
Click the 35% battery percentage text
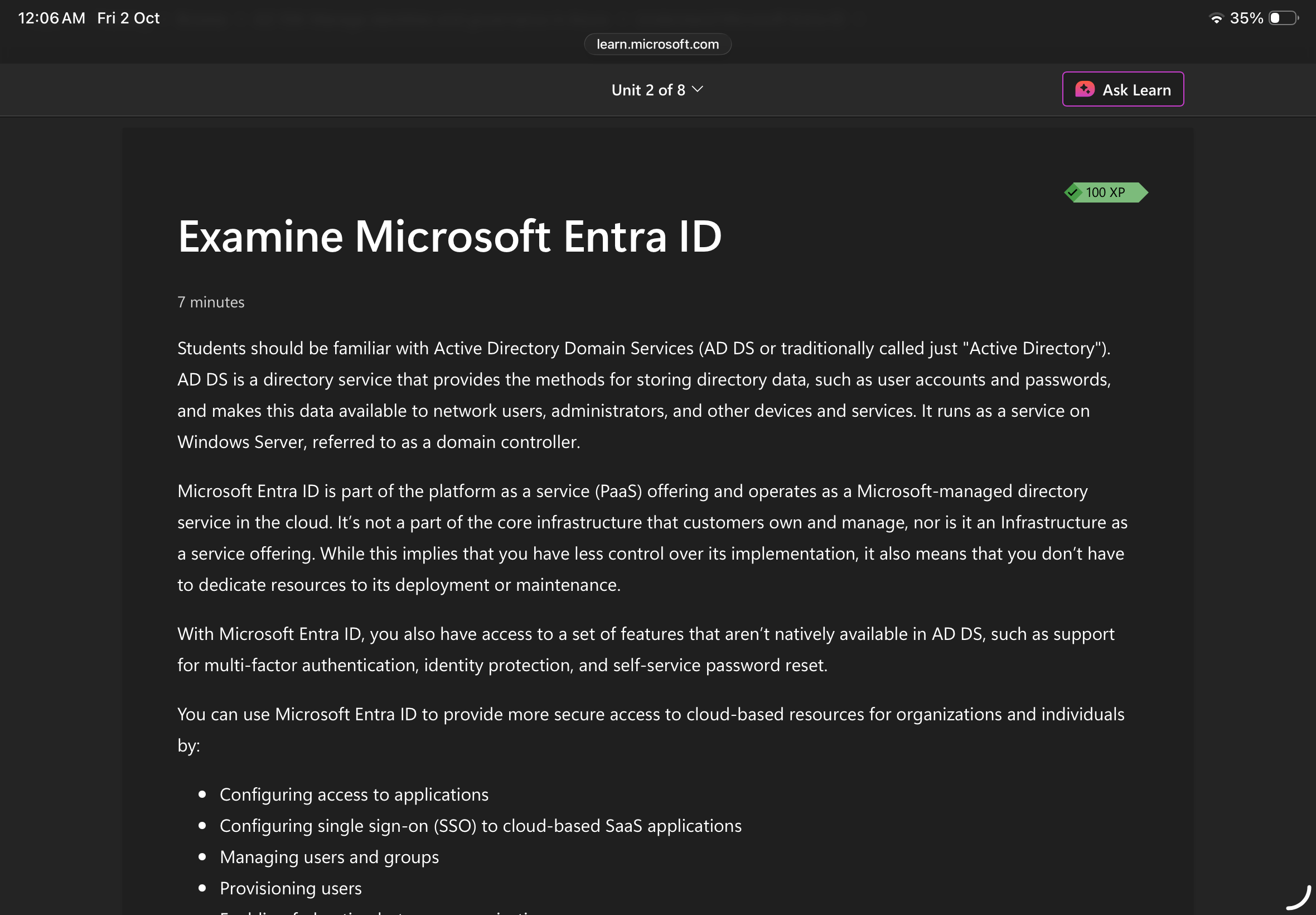click(x=1246, y=18)
